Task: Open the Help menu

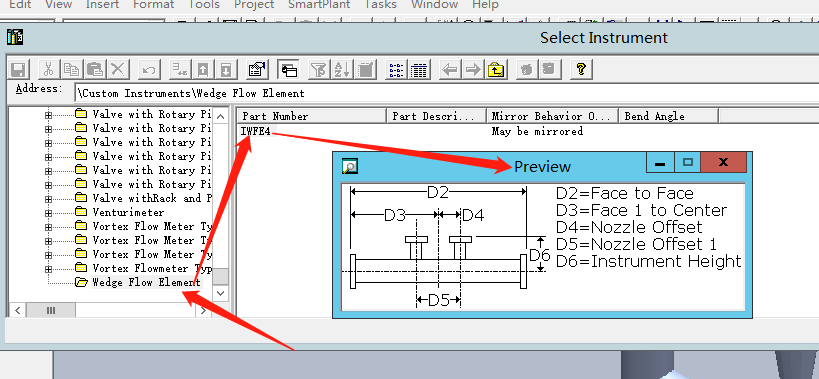Action: point(485,5)
